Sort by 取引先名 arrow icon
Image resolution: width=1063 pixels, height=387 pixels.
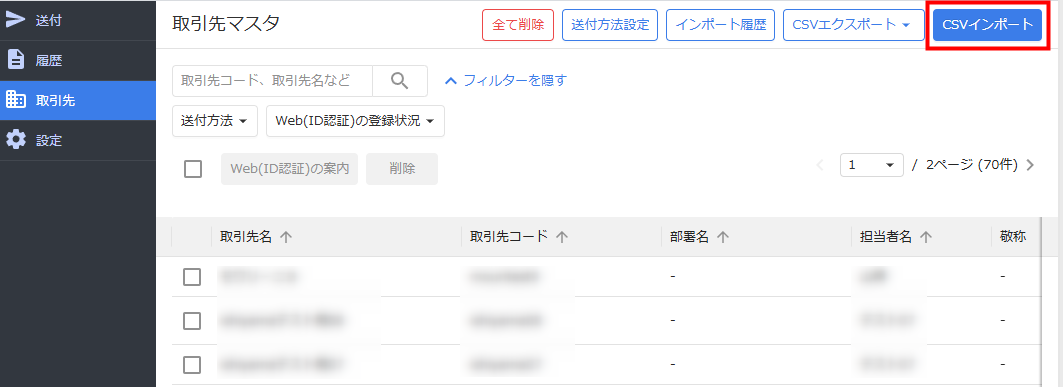[286, 237]
